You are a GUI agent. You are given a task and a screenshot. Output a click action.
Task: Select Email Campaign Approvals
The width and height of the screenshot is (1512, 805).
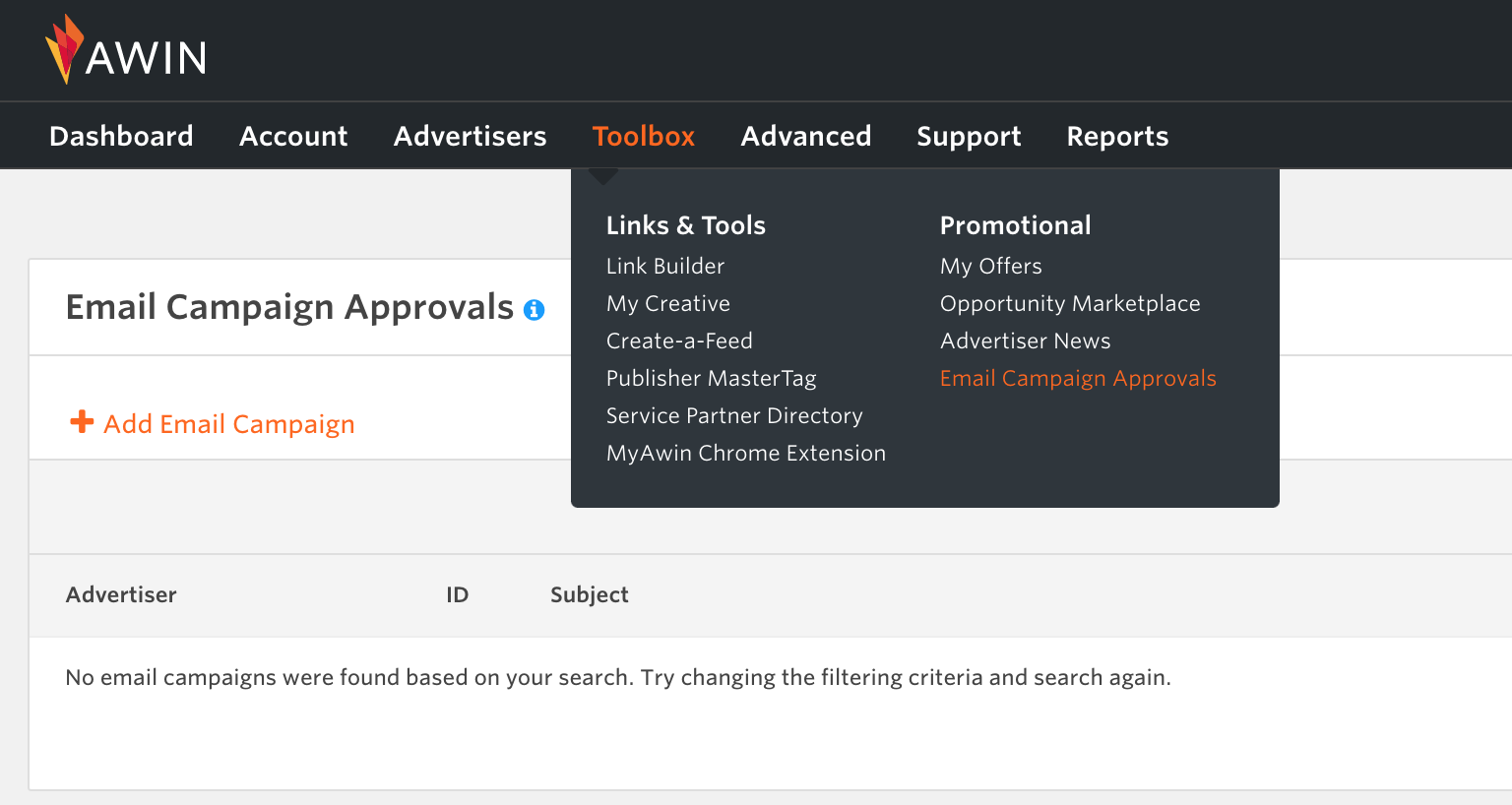click(1078, 378)
